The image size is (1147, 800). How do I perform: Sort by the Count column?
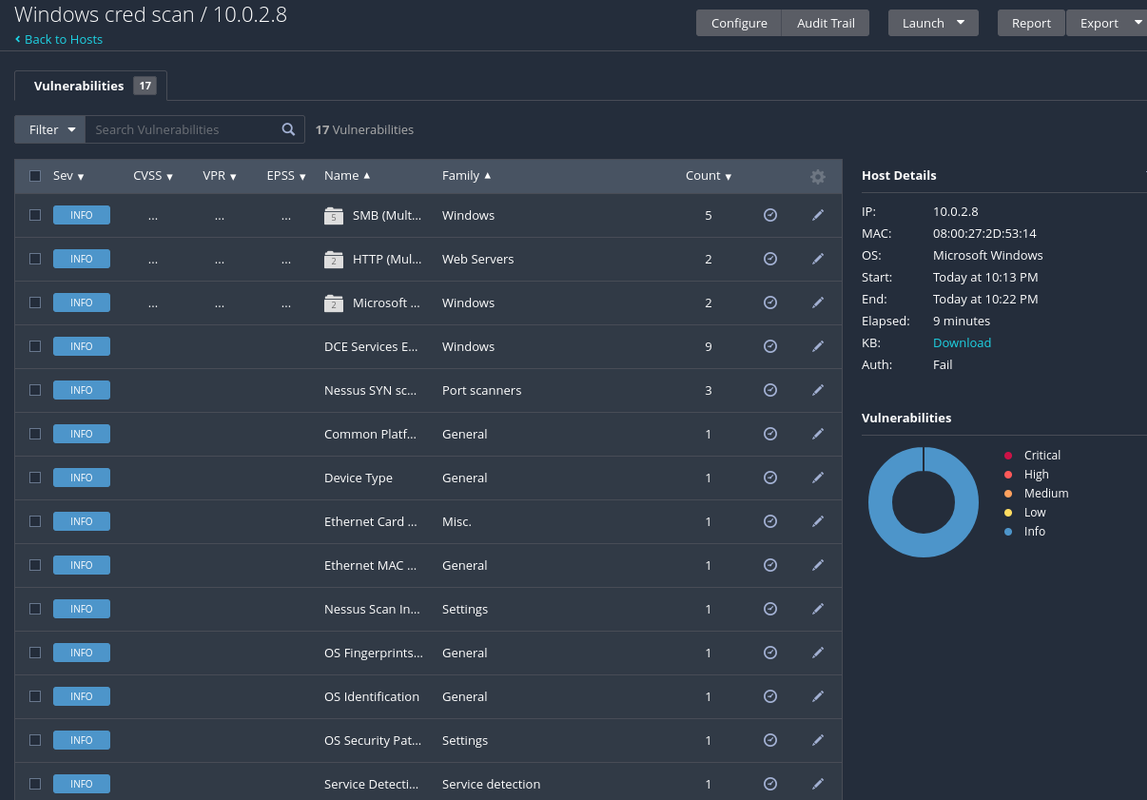pos(708,176)
